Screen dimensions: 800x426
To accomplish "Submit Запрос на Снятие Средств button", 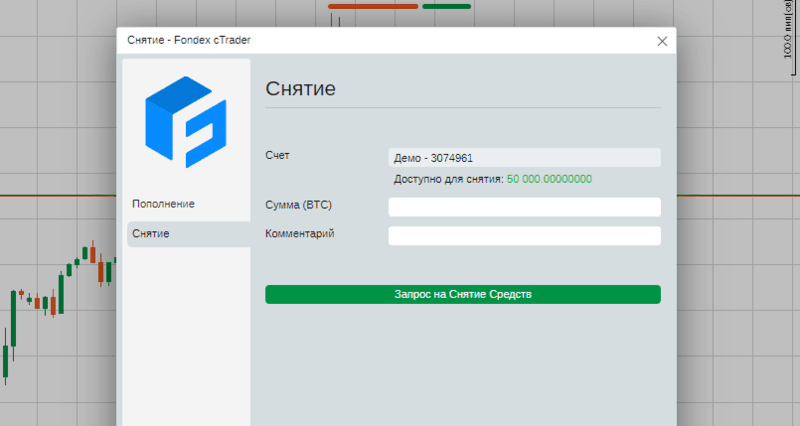I will pyautogui.click(x=463, y=294).
